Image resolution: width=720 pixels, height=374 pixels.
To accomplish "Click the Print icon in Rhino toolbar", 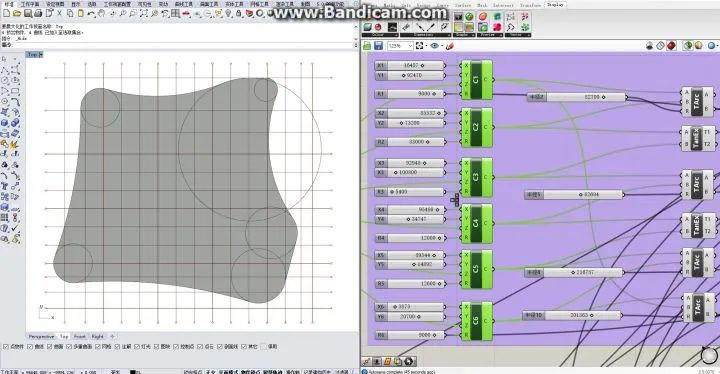I will point(38,13).
